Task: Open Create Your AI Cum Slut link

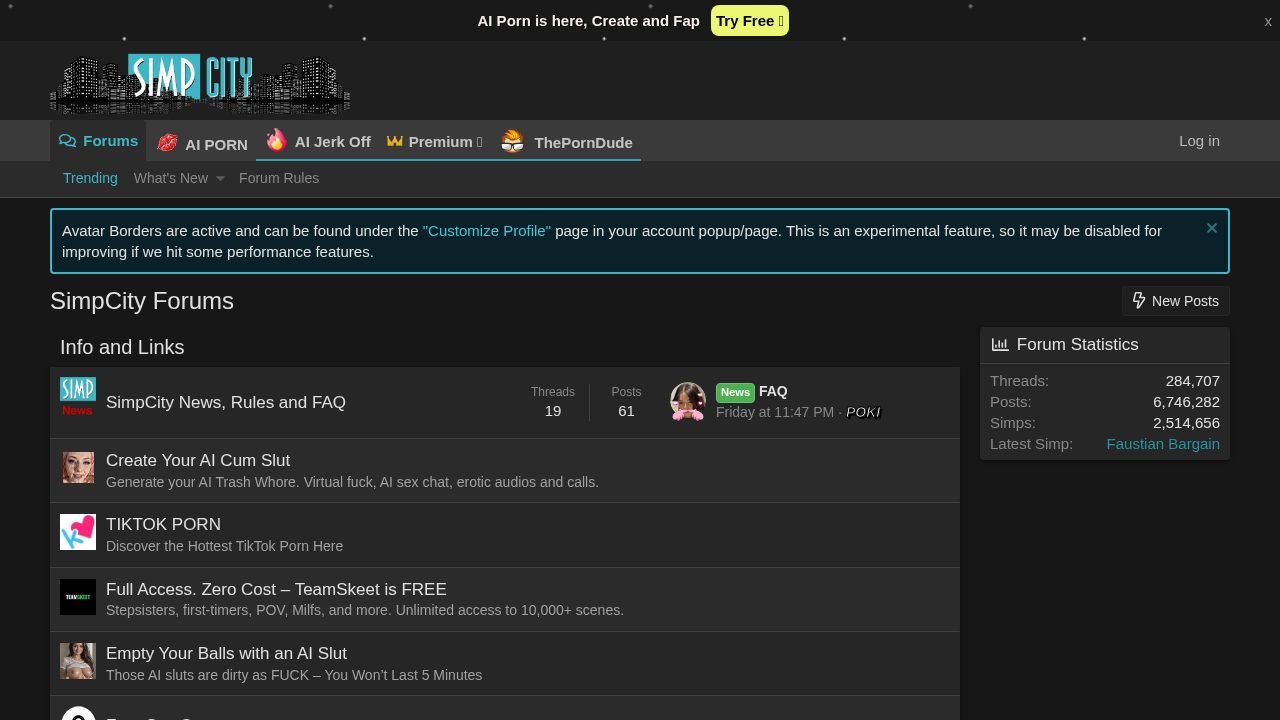Action: point(198,460)
